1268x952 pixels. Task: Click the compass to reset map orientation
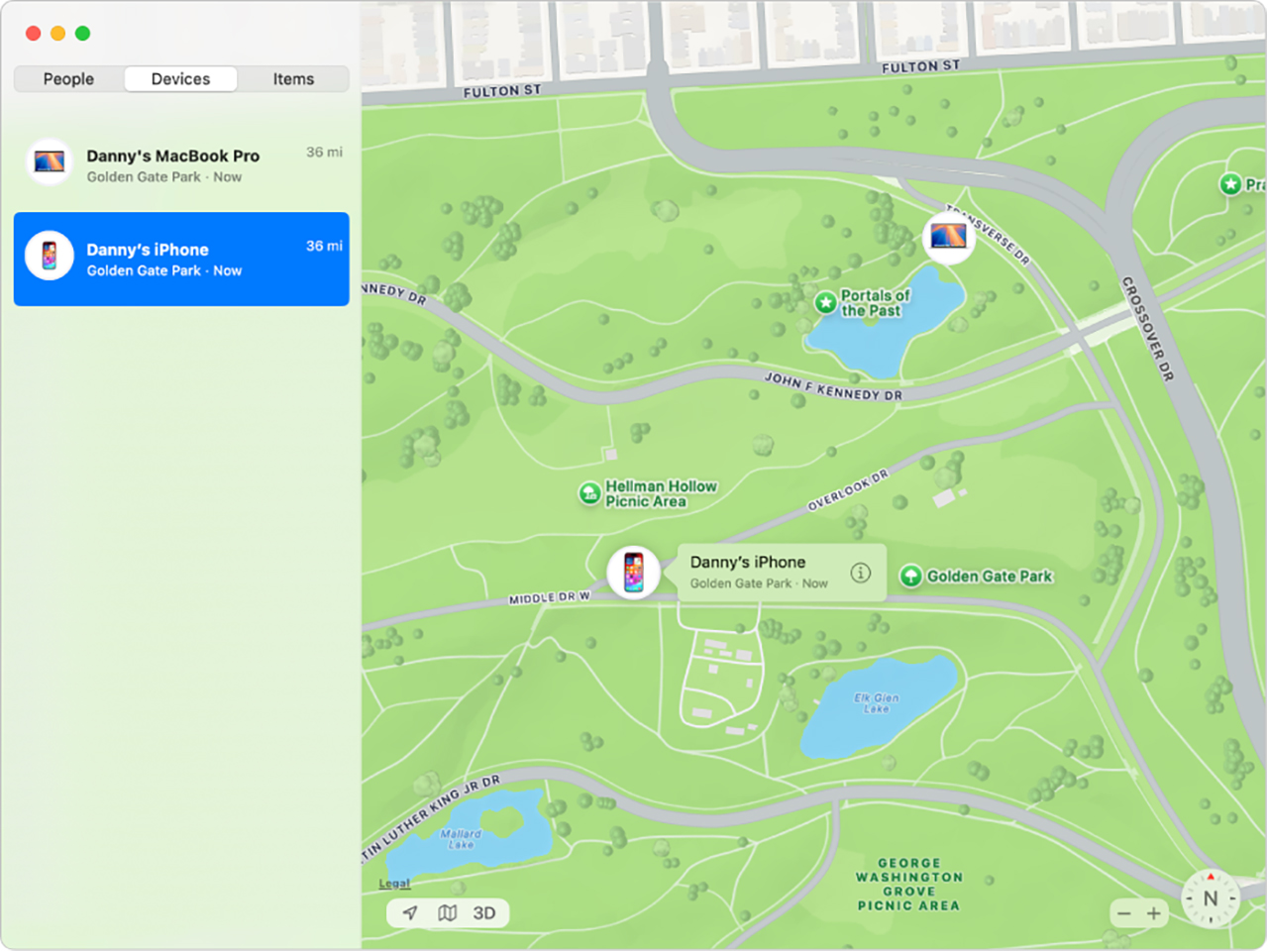(1210, 898)
